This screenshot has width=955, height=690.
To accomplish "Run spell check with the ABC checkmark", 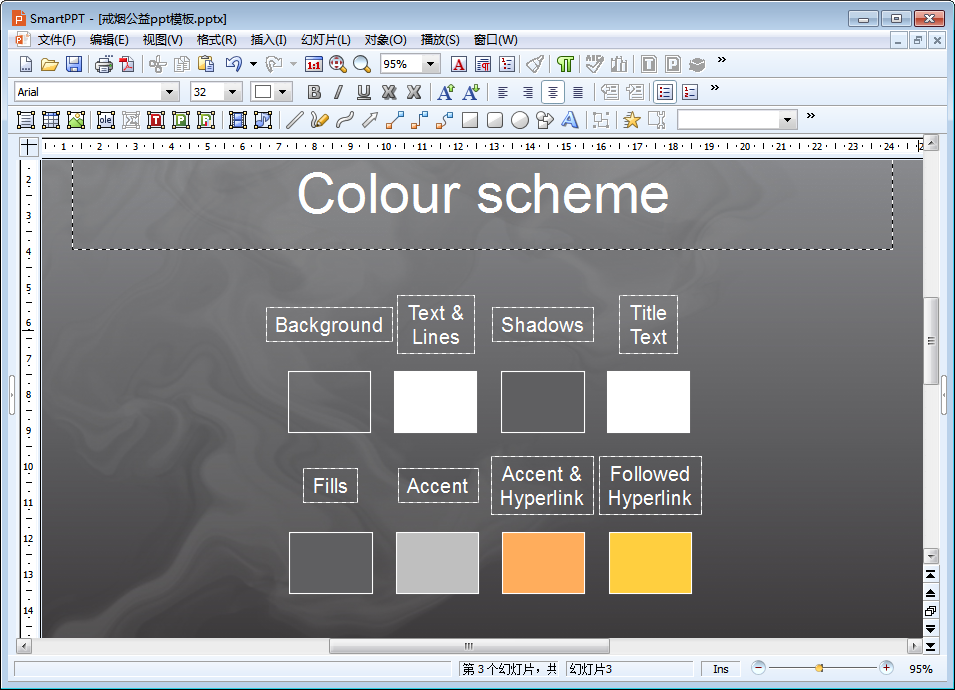I will pos(594,64).
